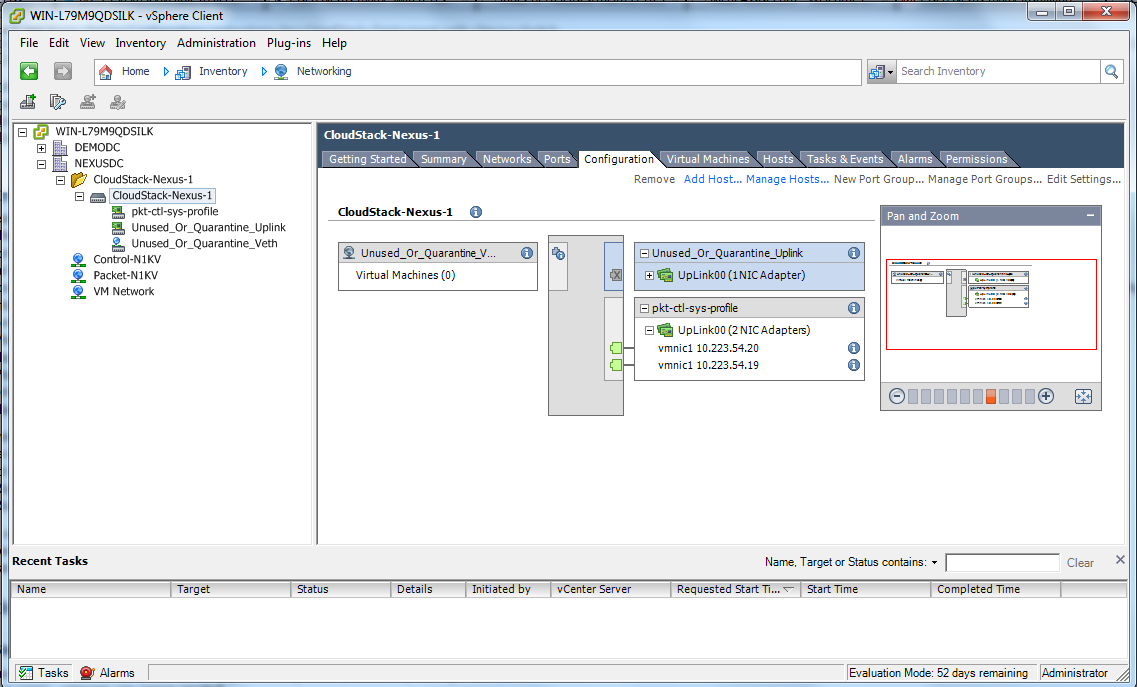The width and height of the screenshot is (1137, 687).
Task: Click the zoom out minus in Pan and Zoom
Action: point(897,396)
